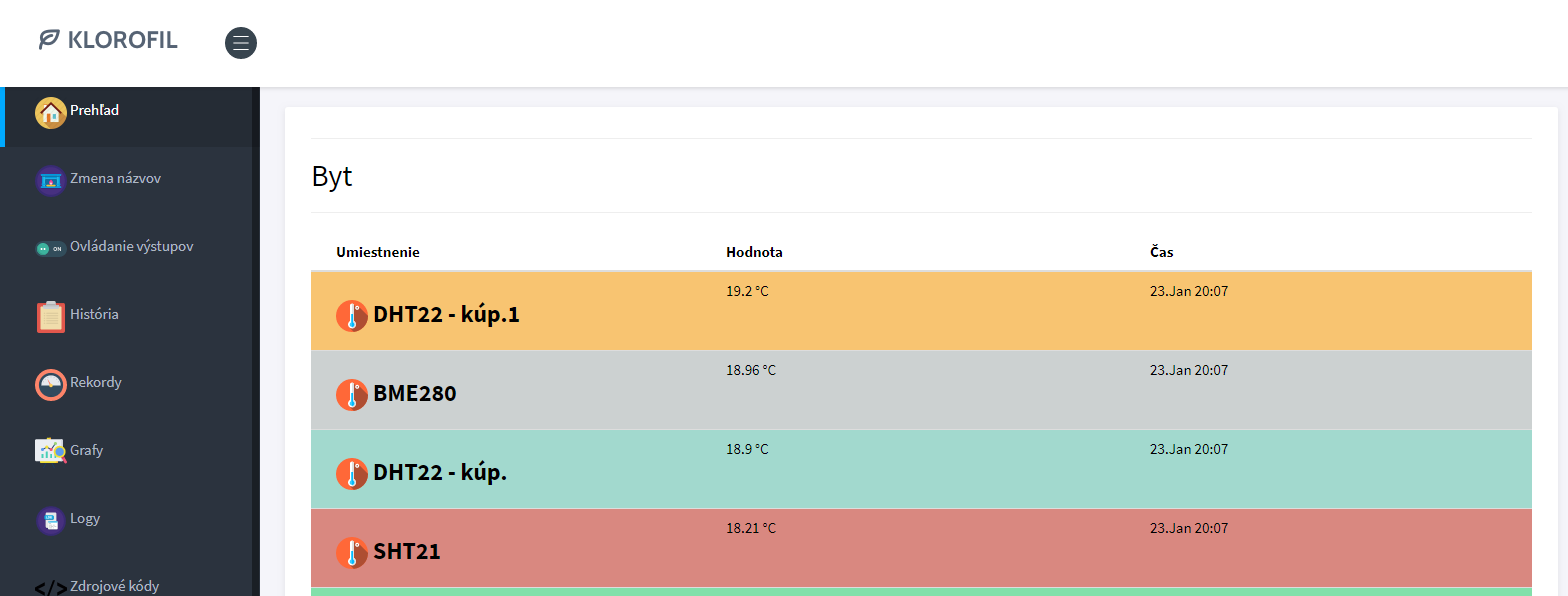Screen dimensions: 1568x596
Task: Open the História menu item
Action: [94, 314]
